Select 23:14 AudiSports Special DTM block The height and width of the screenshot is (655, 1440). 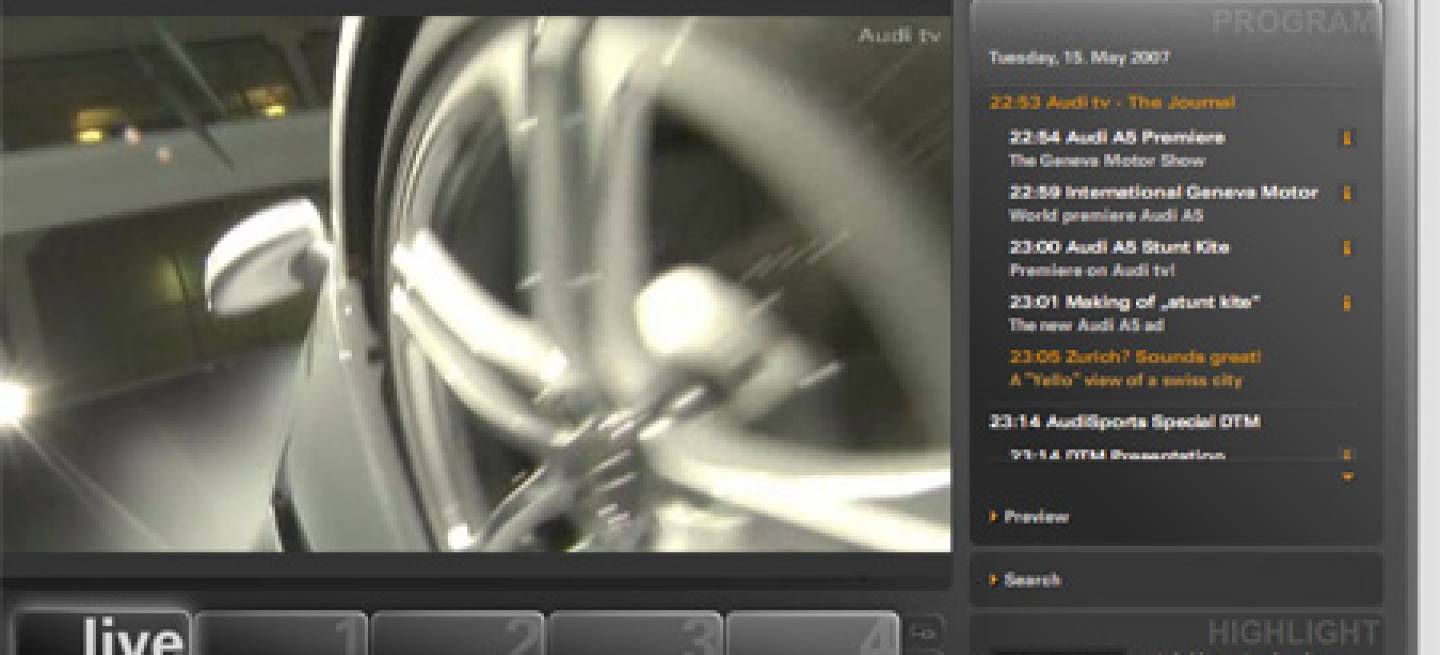pyautogui.click(x=1124, y=422)
